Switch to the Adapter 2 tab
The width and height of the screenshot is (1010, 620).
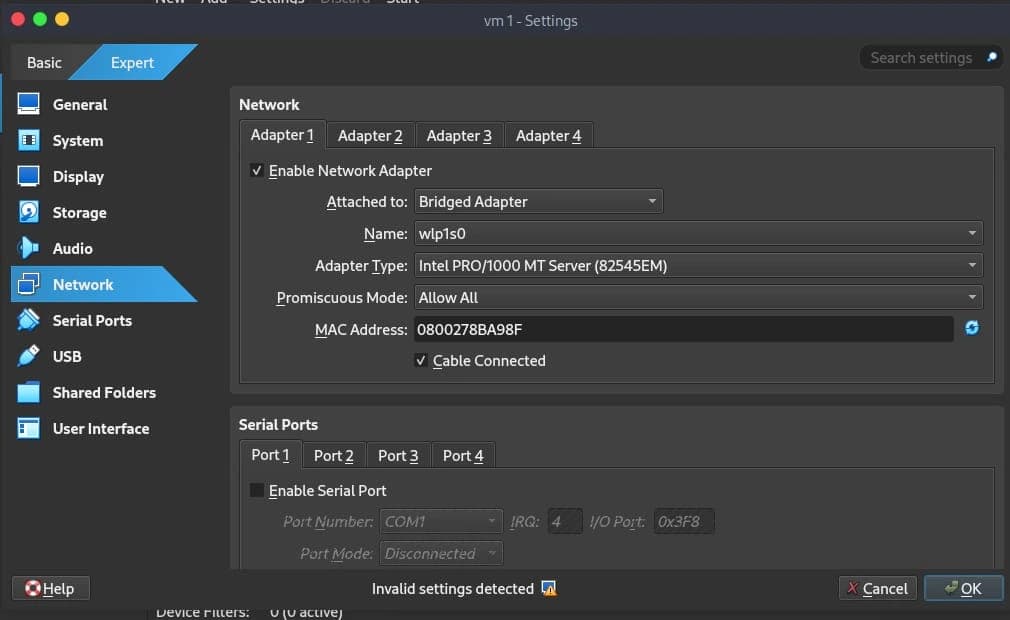click(x=370, y=136)
